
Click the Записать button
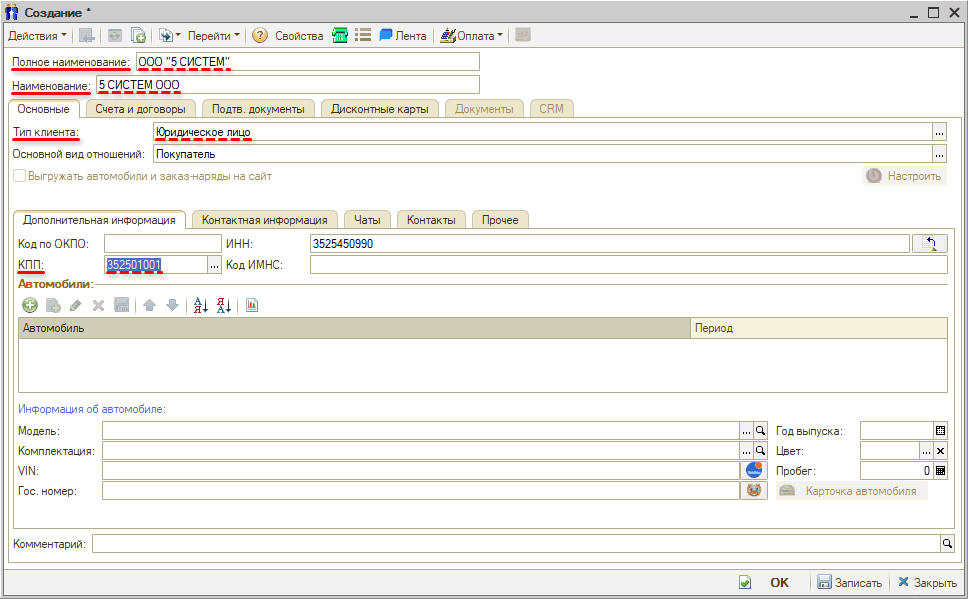849,583
